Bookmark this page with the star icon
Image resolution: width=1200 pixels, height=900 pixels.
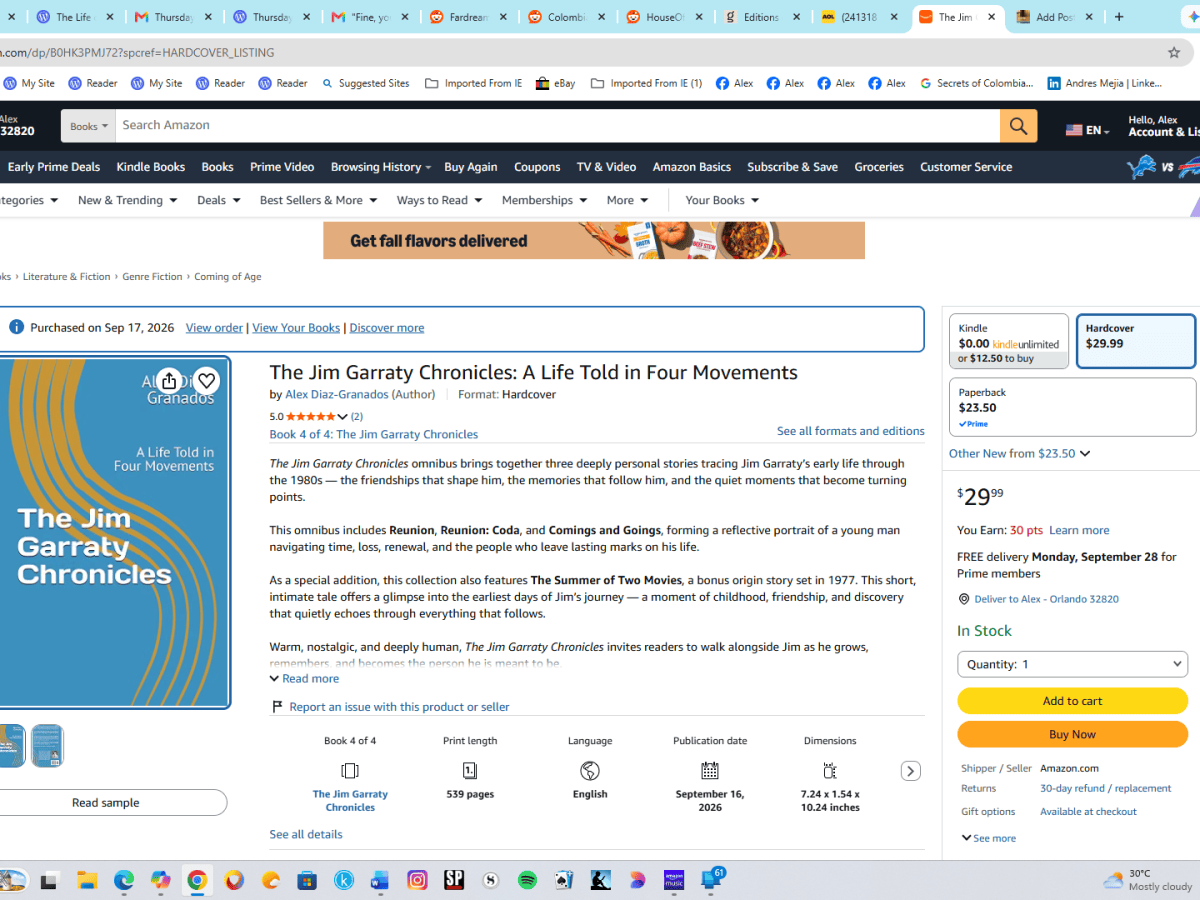pyautogui.click(x=1174, y=52)
